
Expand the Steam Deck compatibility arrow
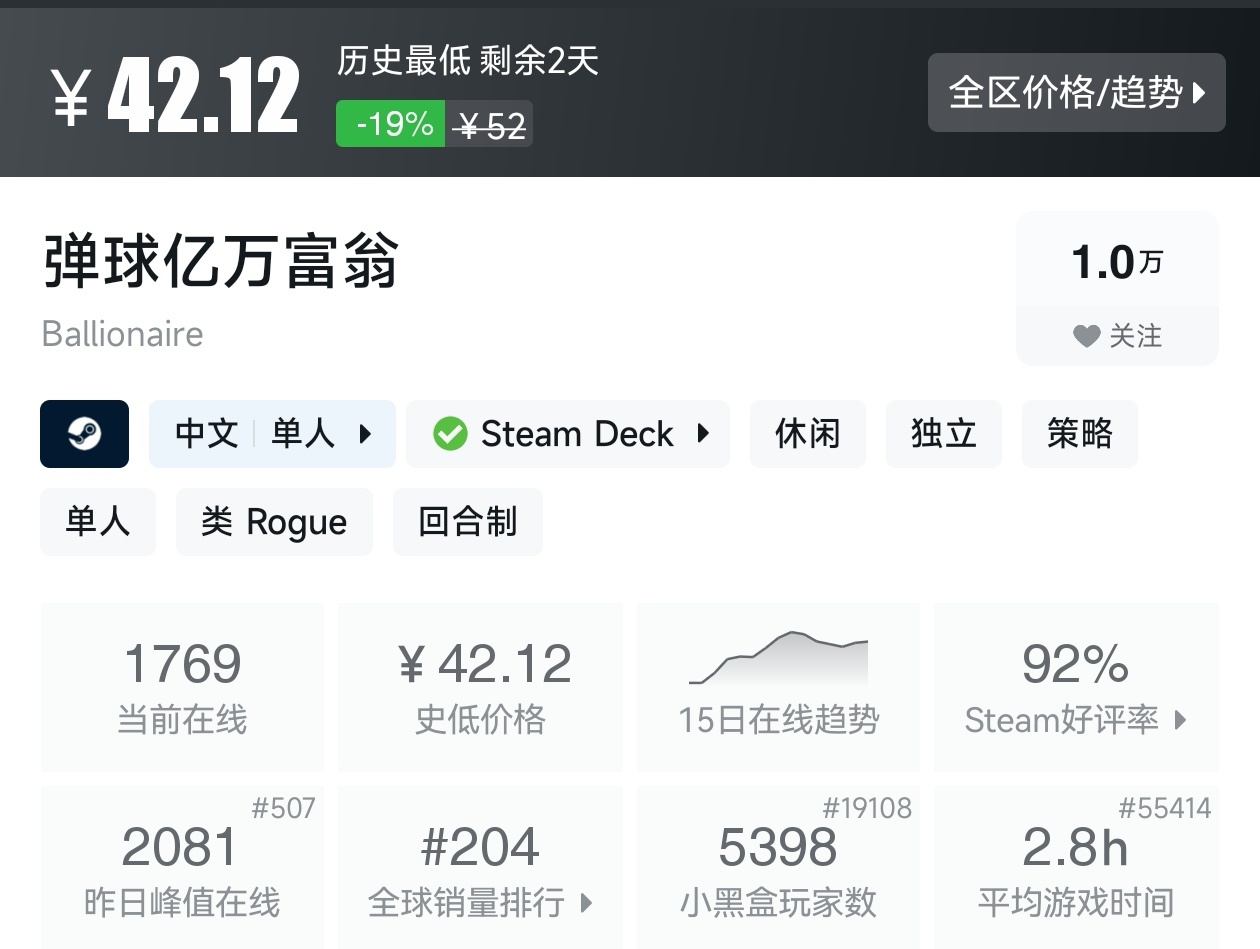coord(703,434)
